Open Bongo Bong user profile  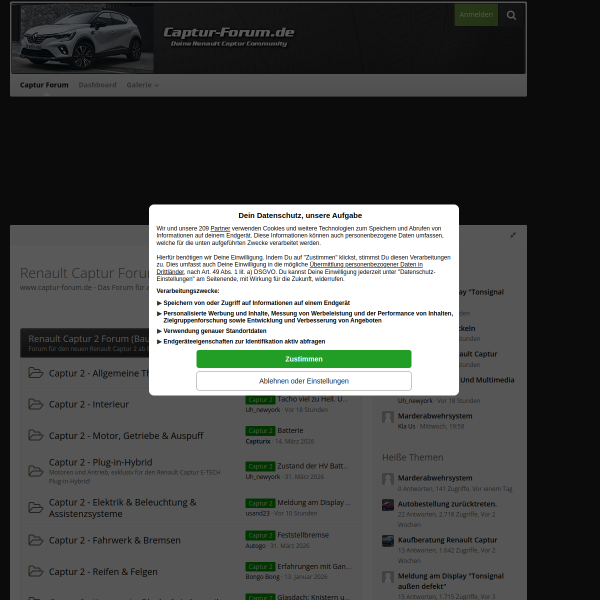coord(262,577)
